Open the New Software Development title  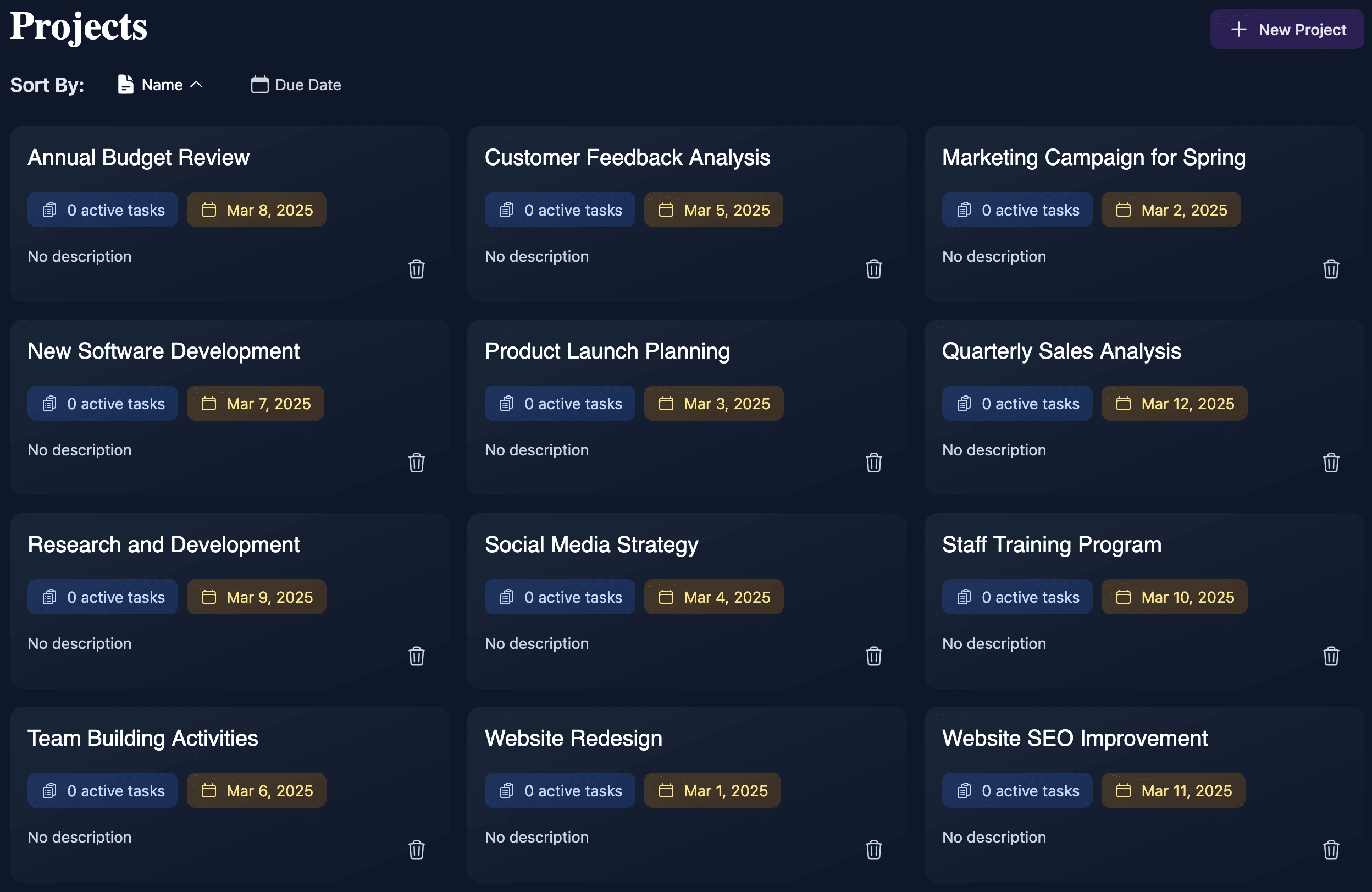164,351
